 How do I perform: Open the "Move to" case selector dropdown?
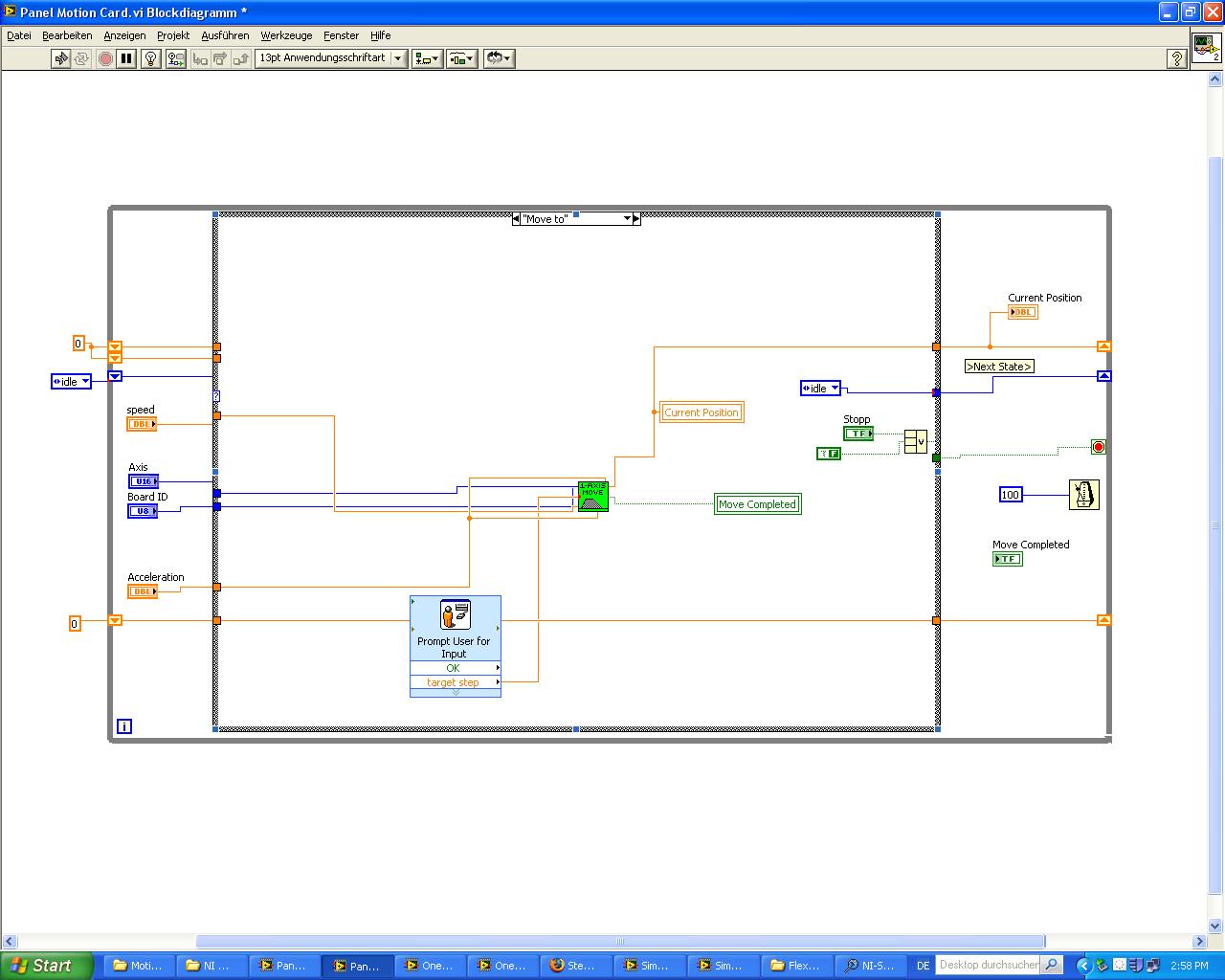click(628, 219)
